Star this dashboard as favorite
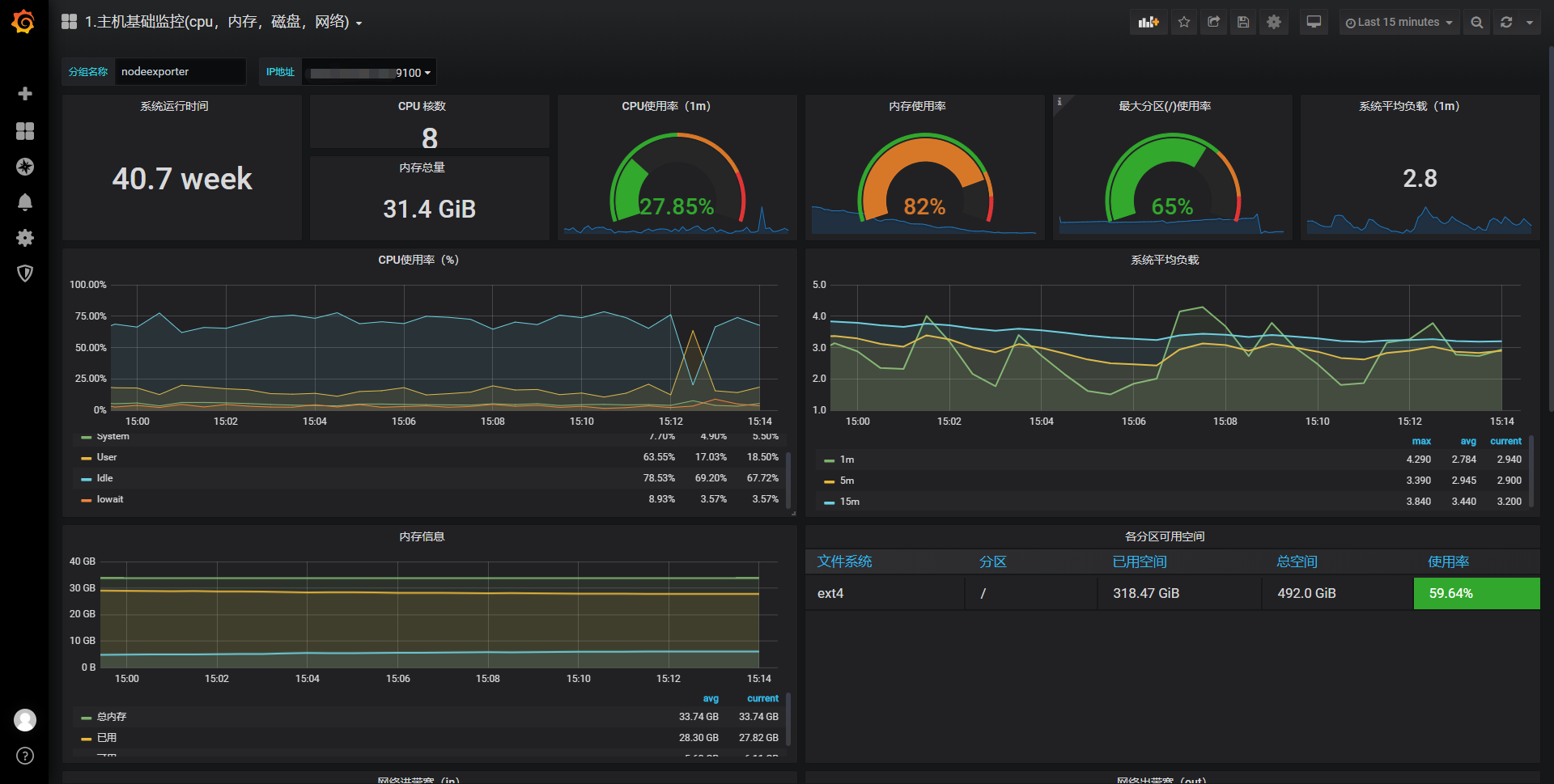Viewport: 1554px width, 784px height. (1184, 22)
